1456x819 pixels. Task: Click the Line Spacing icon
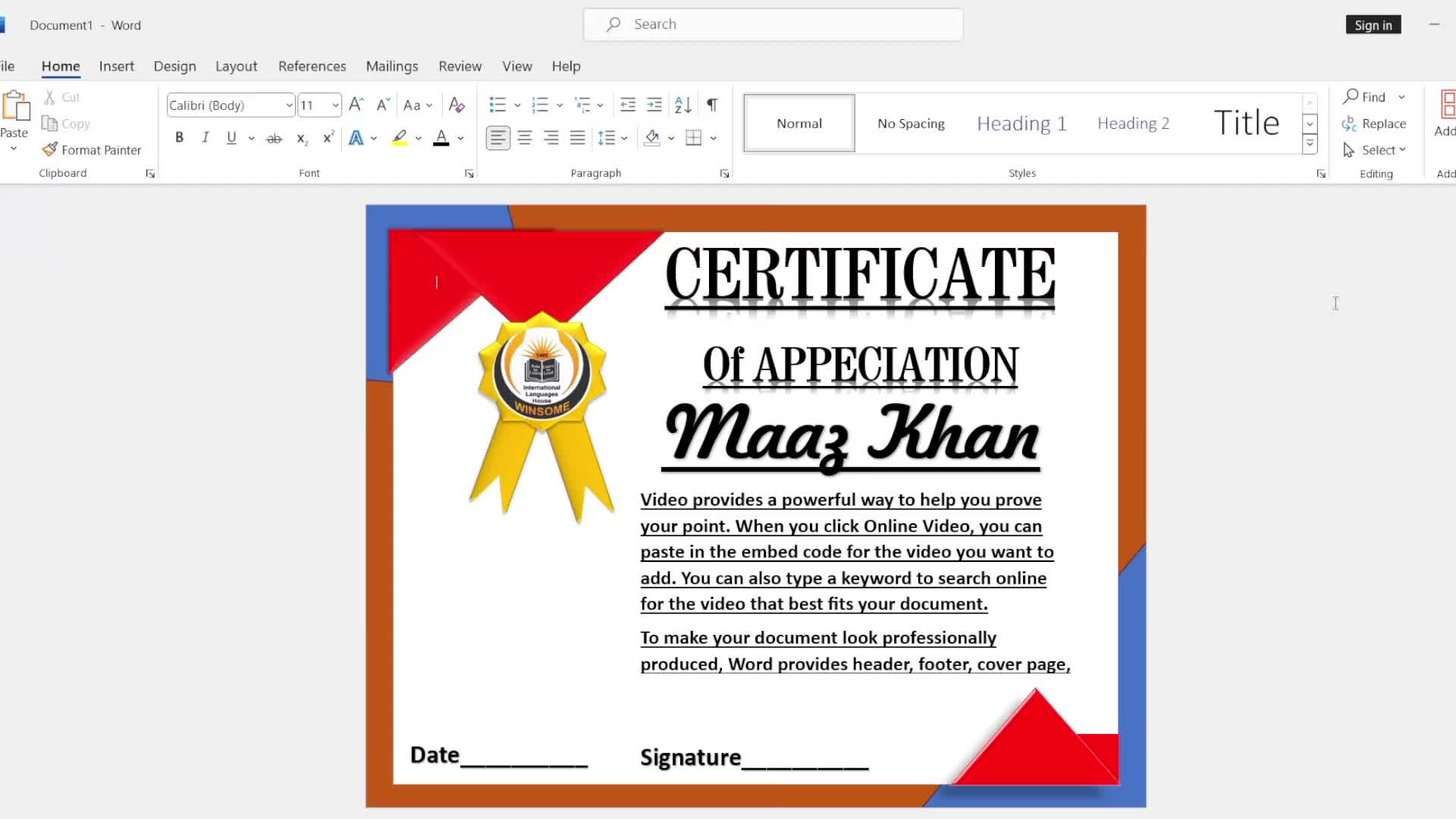click(x=607, y=138)
